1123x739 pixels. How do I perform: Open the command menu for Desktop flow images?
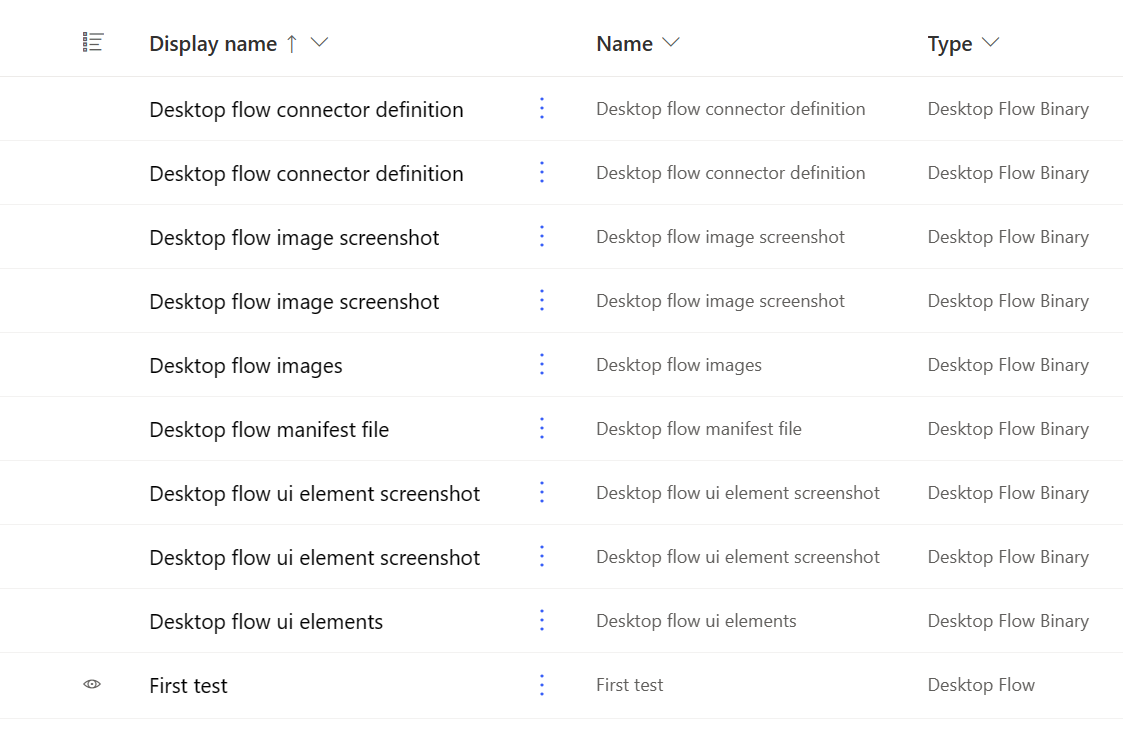(541, 364)
